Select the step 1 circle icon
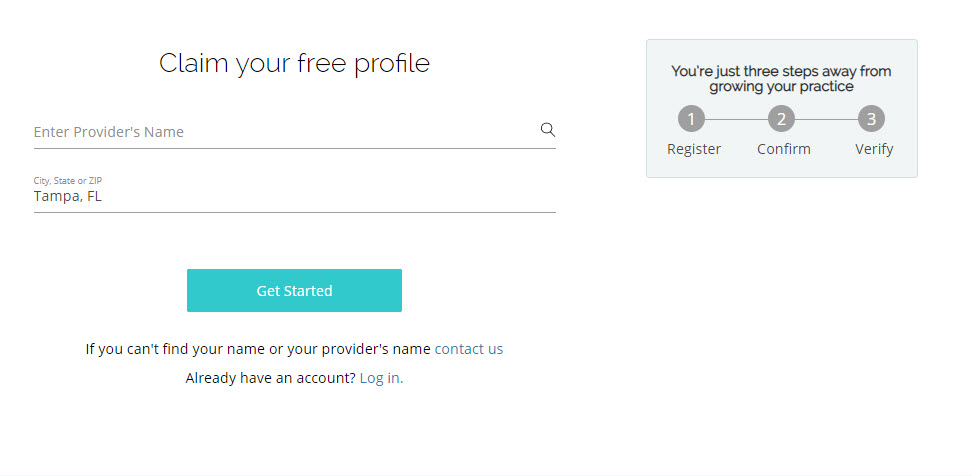Viewport: 972px width, 476px height. tap(691, 119)
